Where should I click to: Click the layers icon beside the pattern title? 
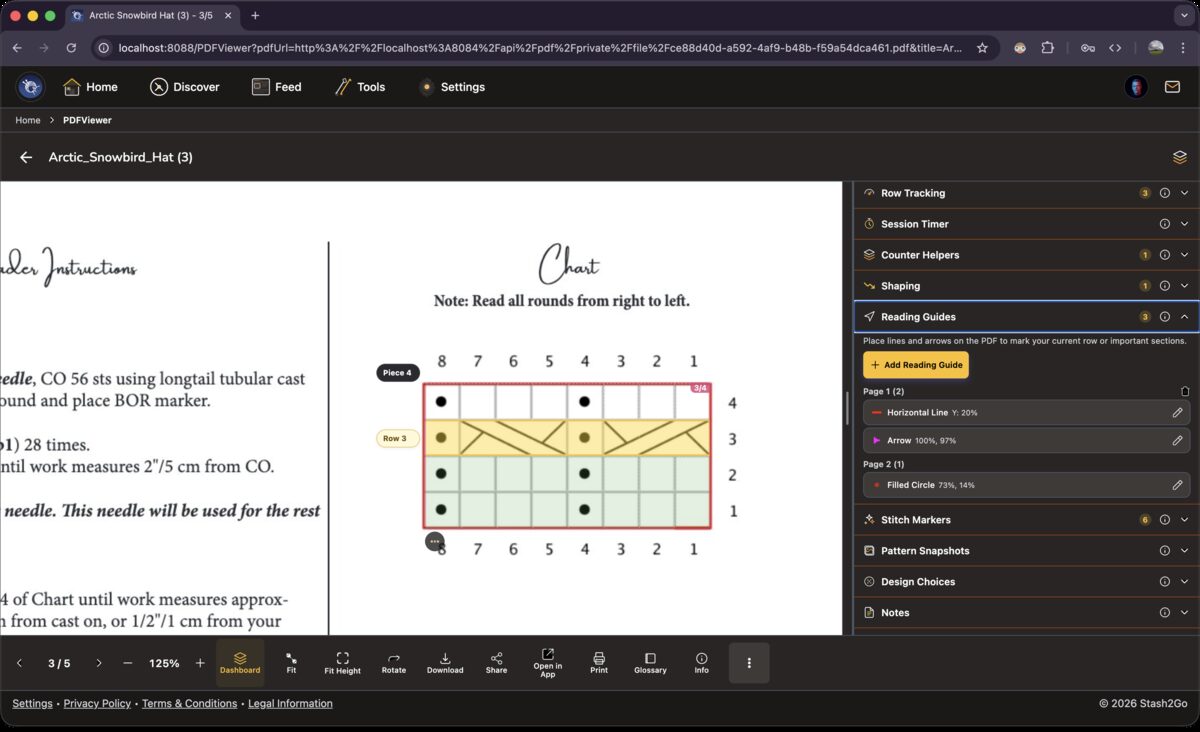(x=1179, y=157)
